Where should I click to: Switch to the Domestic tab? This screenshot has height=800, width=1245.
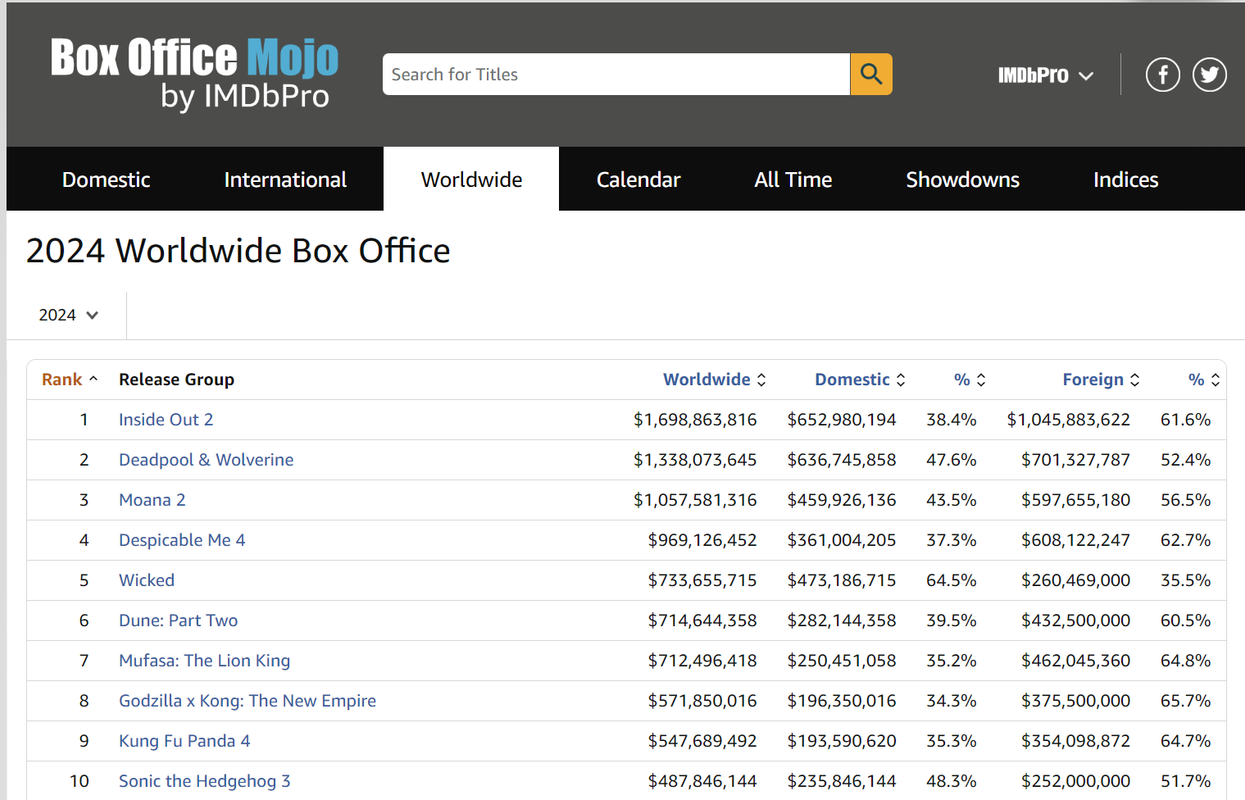[x=106, y=180]
